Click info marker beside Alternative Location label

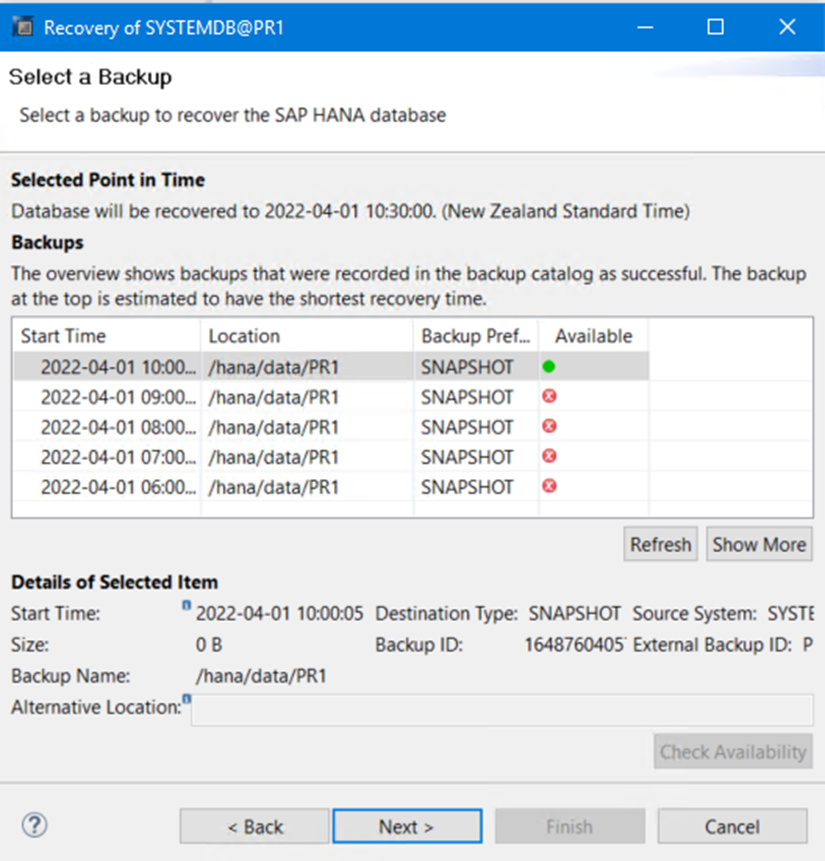click(x=186, y=700)
